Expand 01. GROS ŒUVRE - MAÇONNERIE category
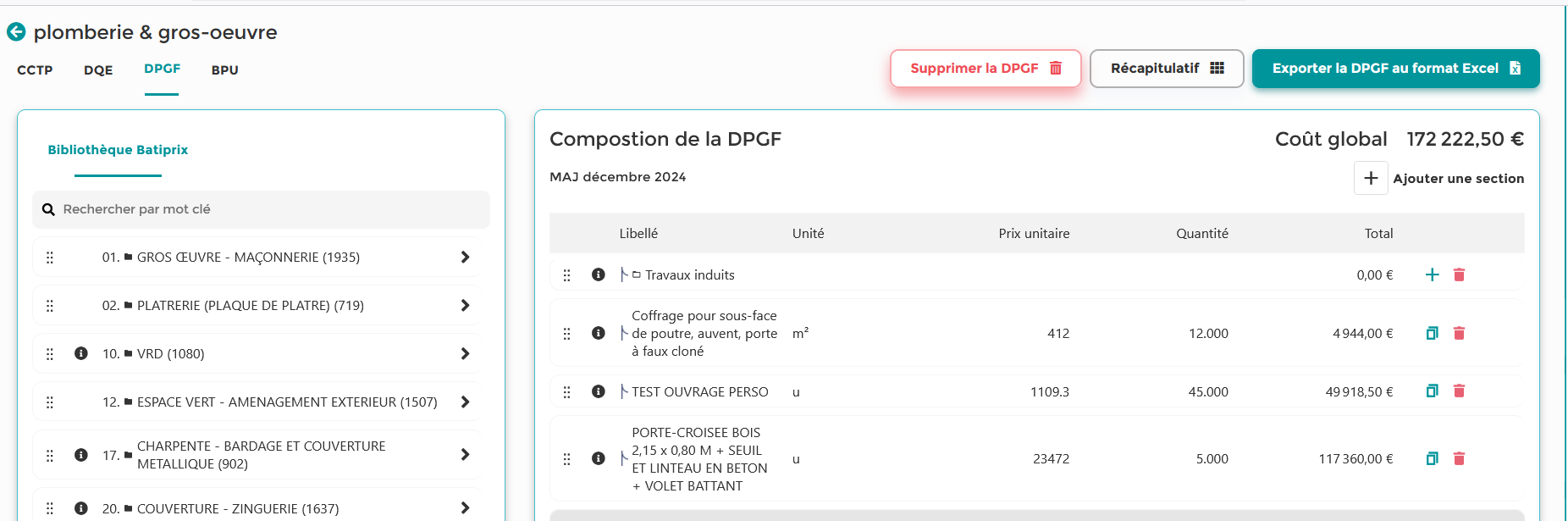Viewport: 1568px width, 521px height. [465, 257]
